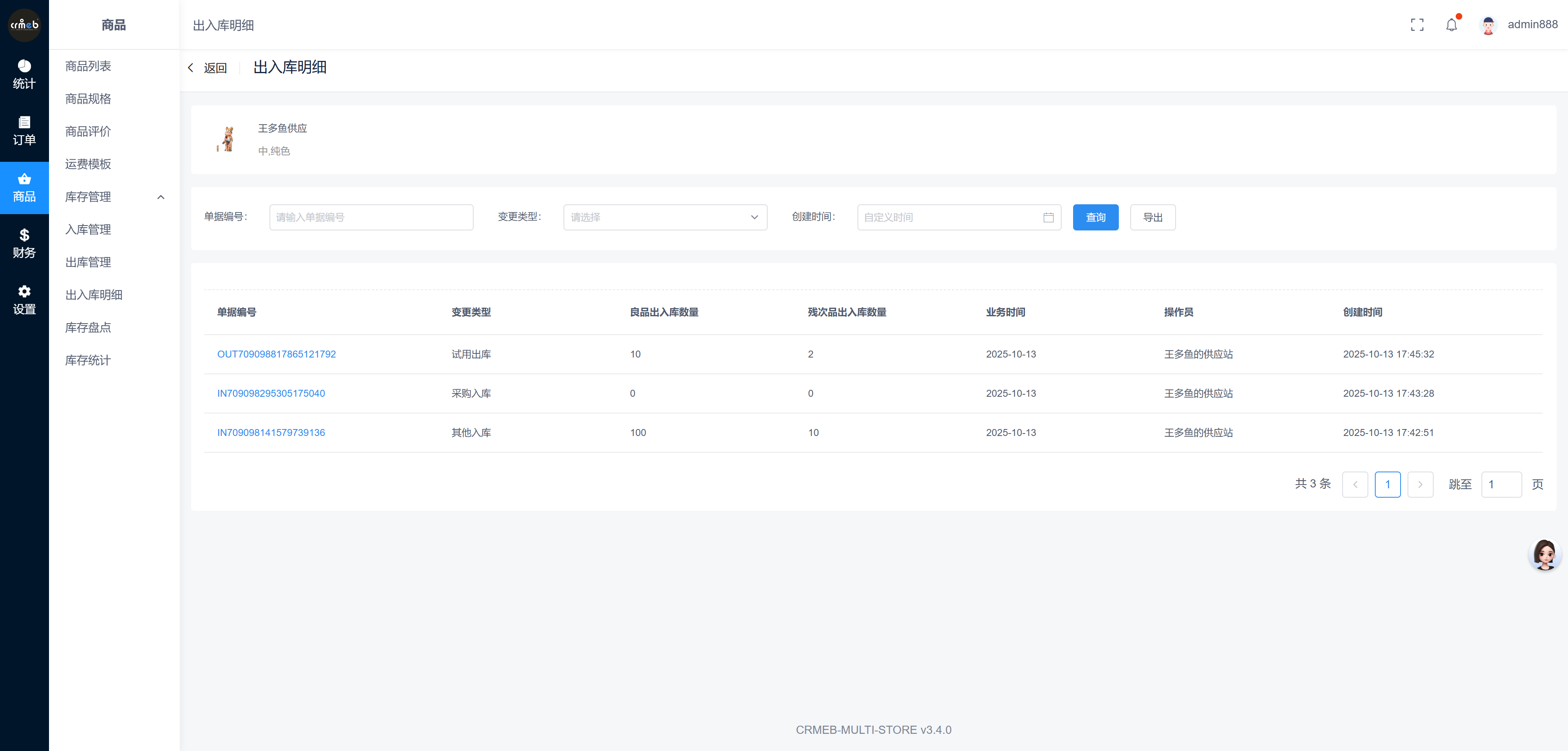Open the 订单 orders sidebar icon

24,130
